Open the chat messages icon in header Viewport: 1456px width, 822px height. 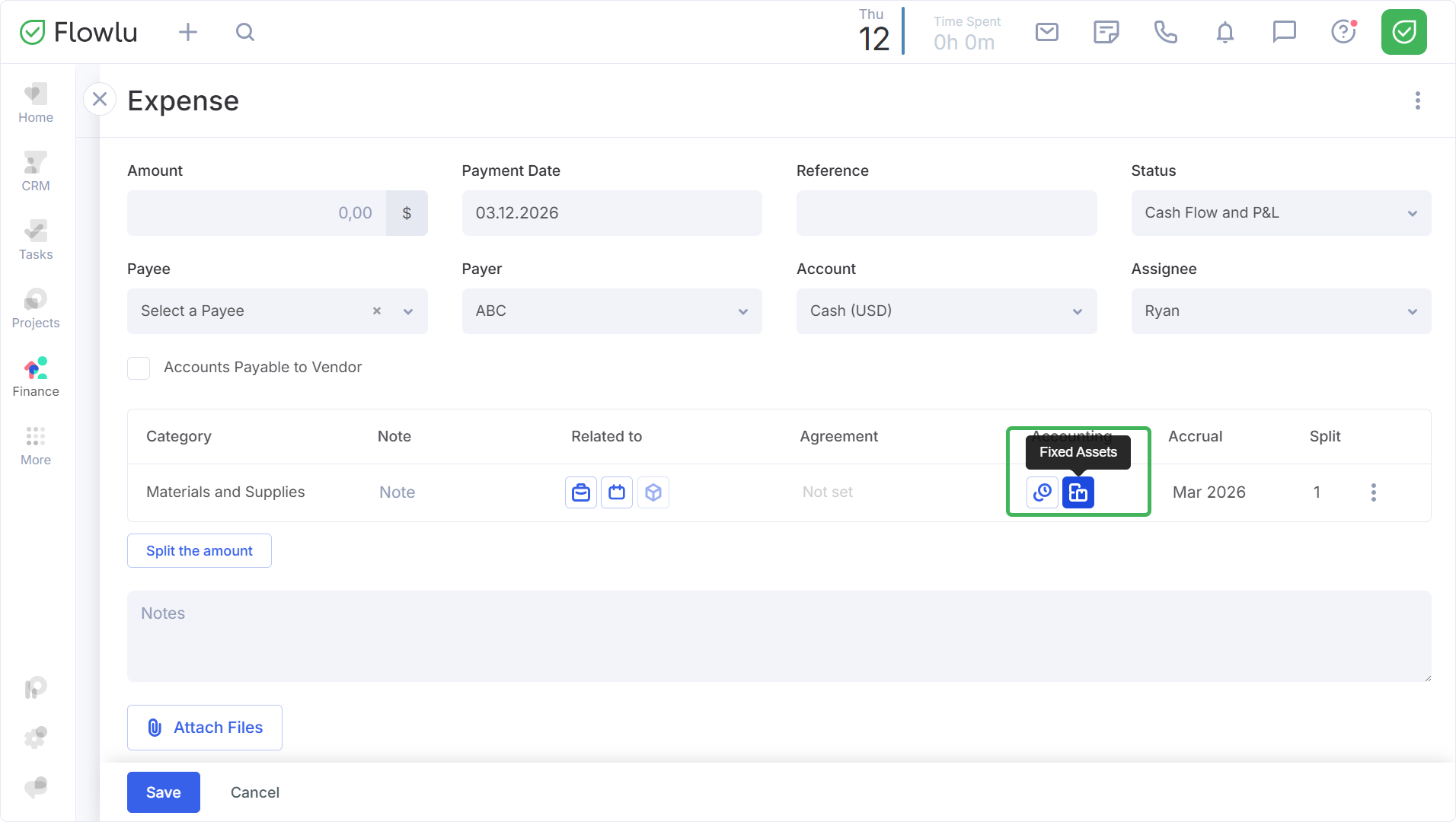(1284, 32)
